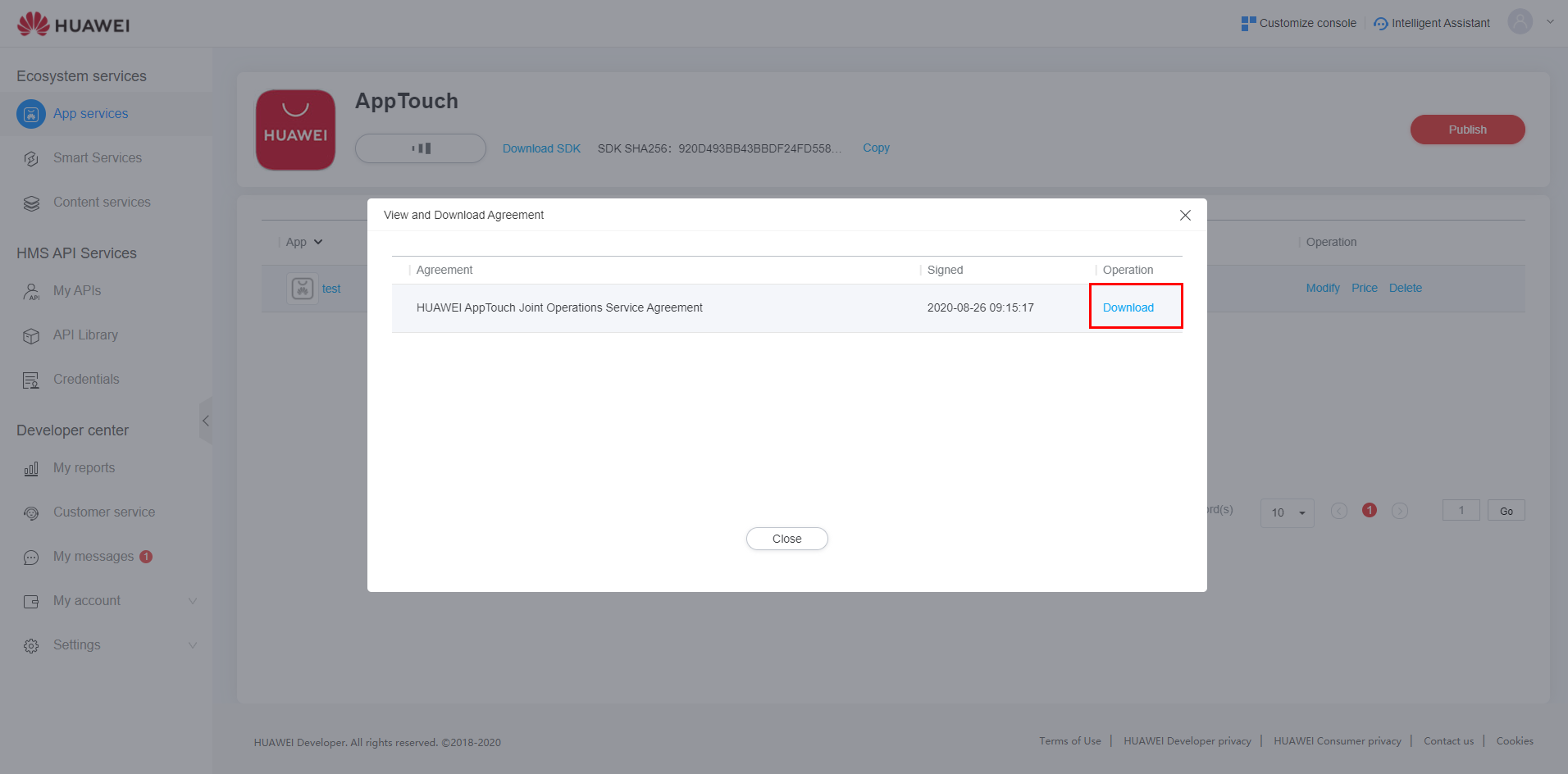Click the test app icon

(x=303, y=289)
